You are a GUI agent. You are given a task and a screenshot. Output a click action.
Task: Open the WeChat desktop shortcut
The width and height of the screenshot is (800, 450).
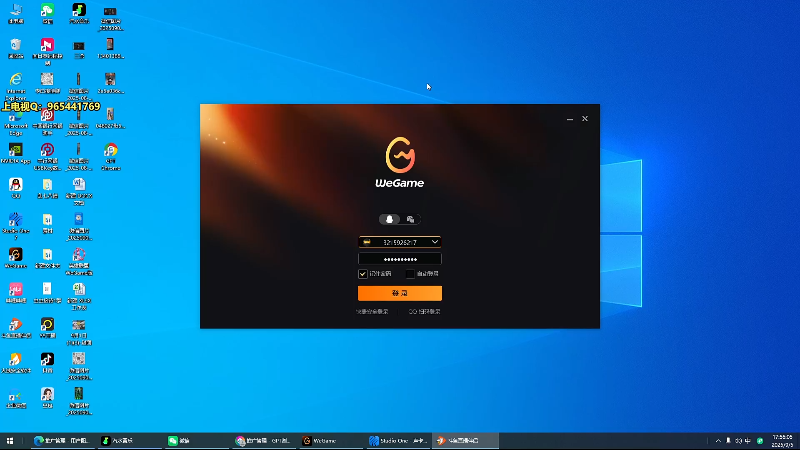(x=47, y=13)
